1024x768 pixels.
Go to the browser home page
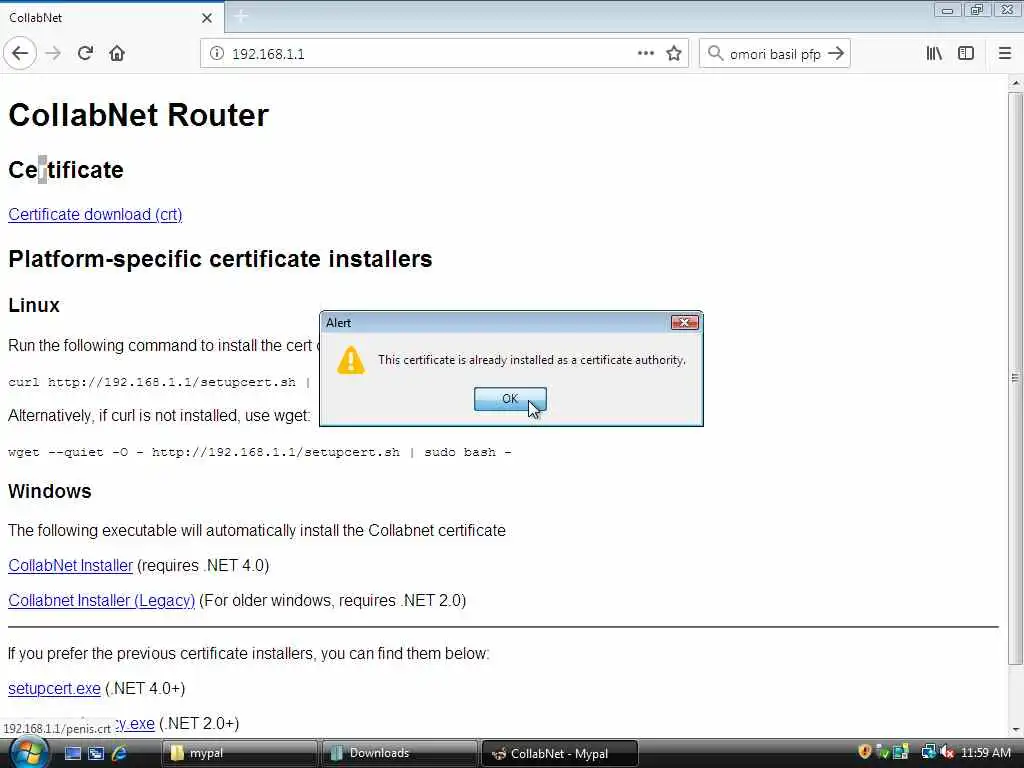[117, 54]
